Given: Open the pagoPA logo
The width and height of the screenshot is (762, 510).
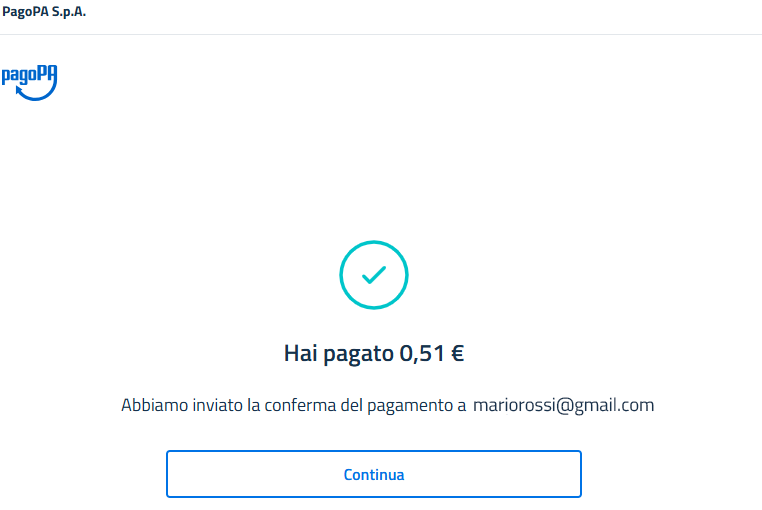Looking at the screenshot, I should pyautogui.click(x=30, y=83).
